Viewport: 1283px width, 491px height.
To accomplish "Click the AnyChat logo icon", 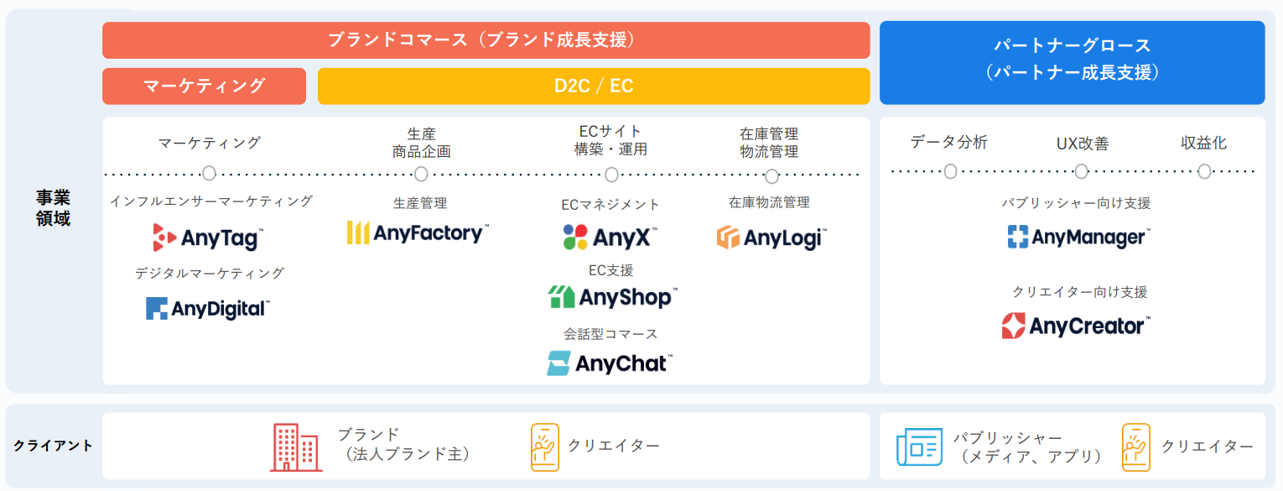I will [x=559, y=363].
